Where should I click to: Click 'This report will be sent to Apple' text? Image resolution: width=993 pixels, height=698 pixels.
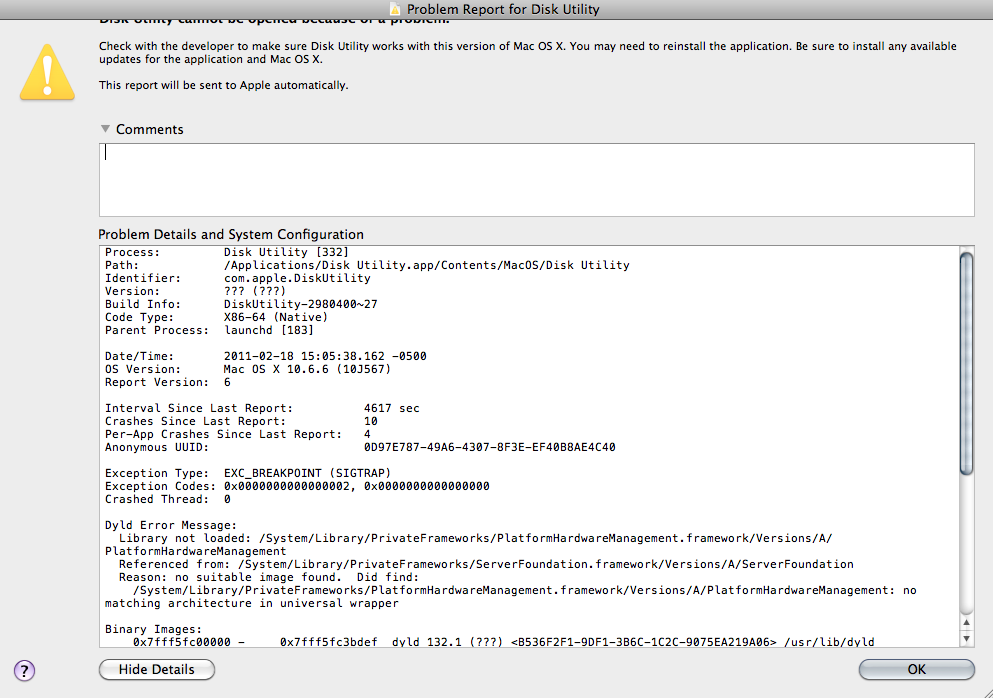(224, 85)
